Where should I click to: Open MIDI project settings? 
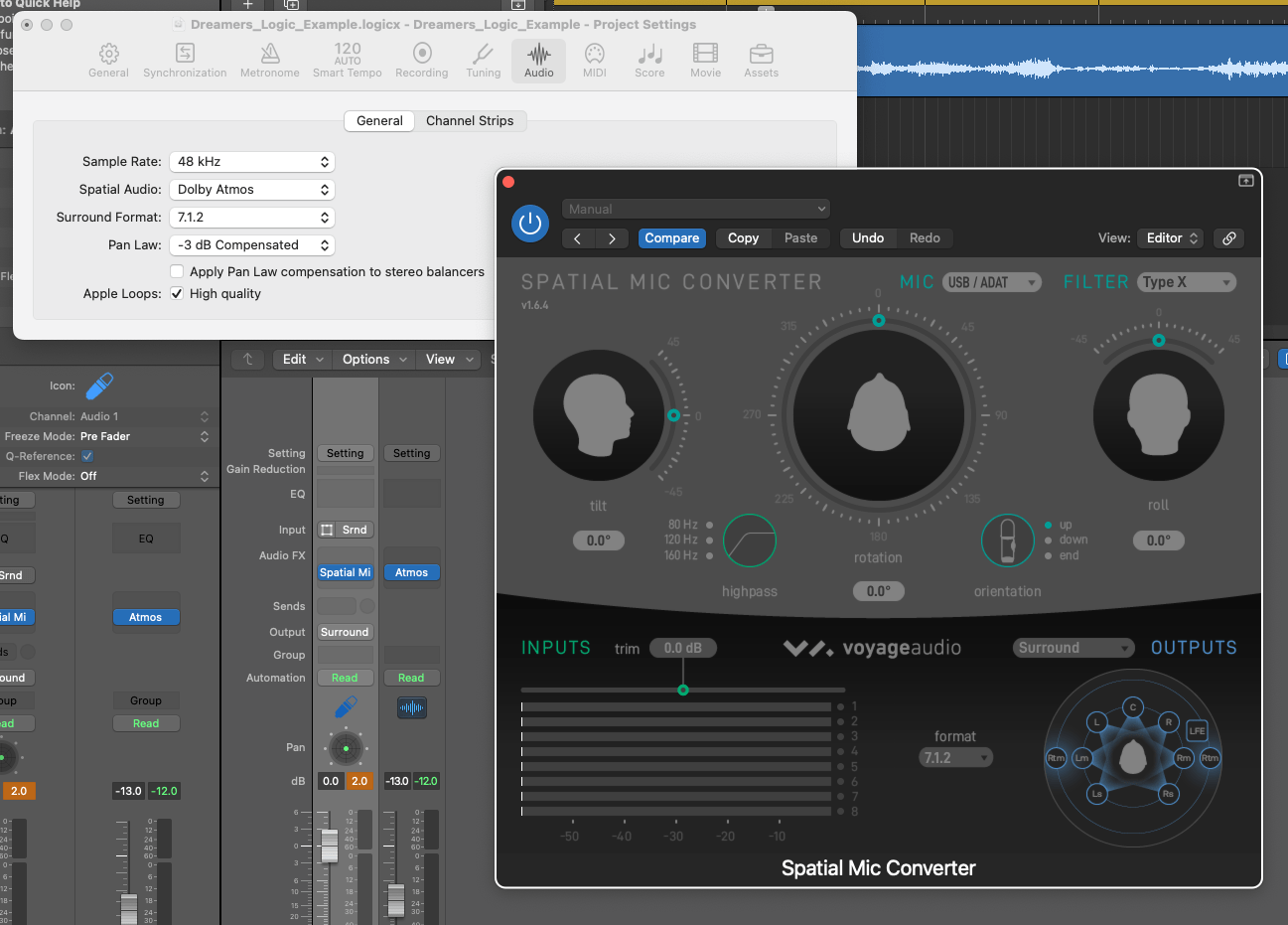coord(594,60)
